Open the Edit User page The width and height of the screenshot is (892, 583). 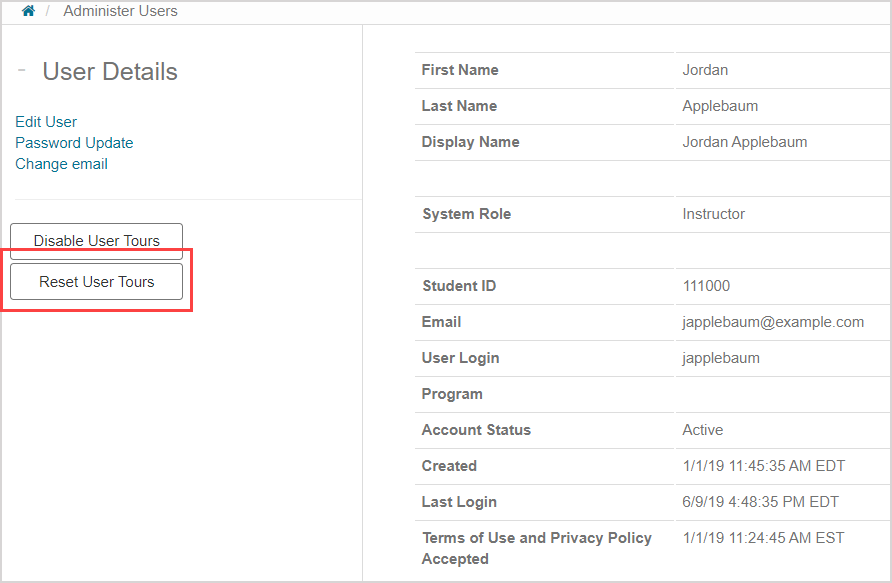click(x=45, y=121)
